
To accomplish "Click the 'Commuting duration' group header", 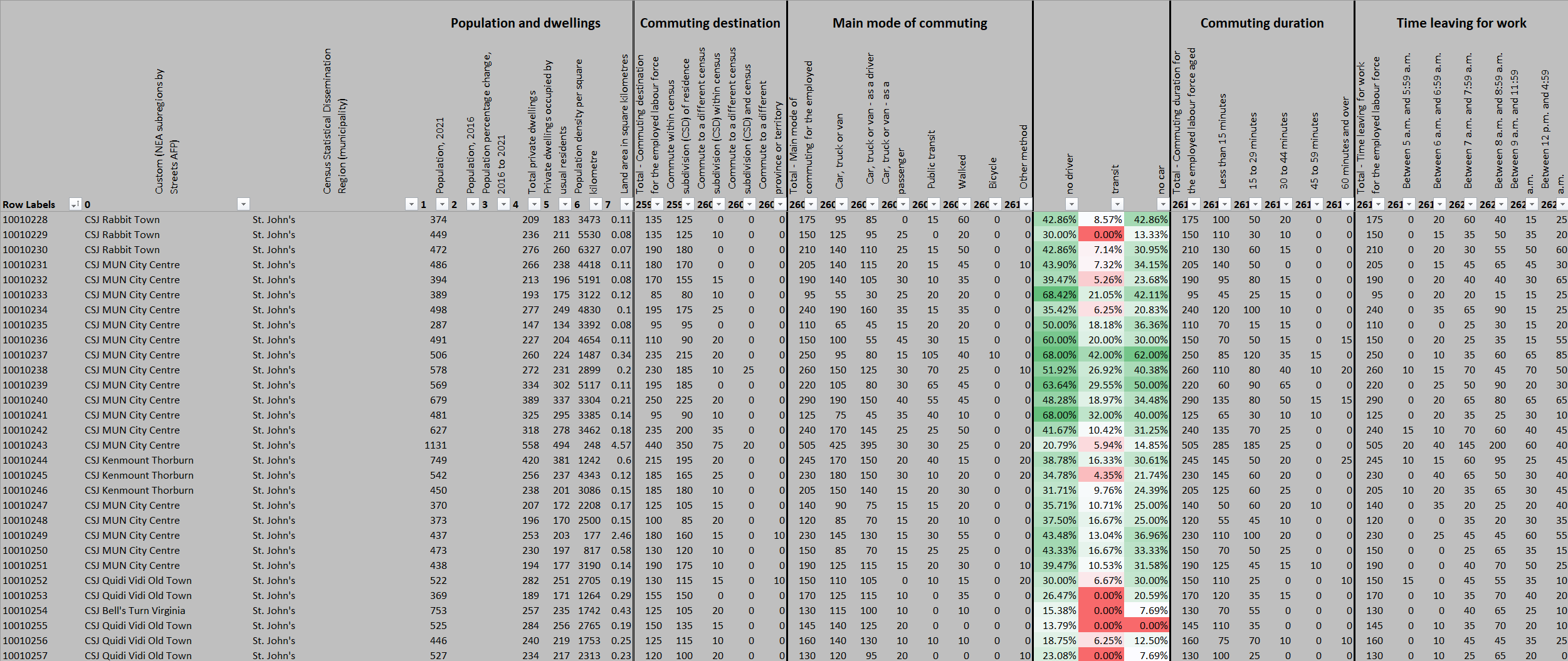I will (1261, 23).
